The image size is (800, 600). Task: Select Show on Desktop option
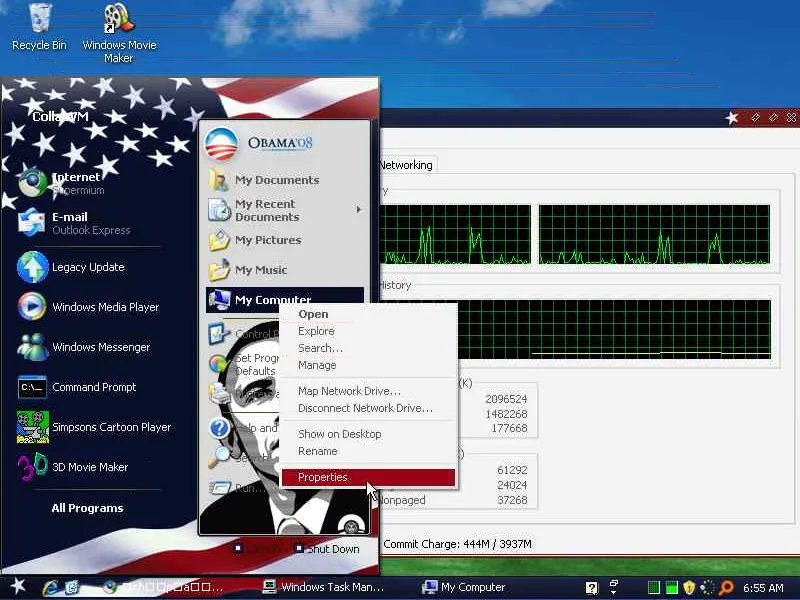pos(367,434)
